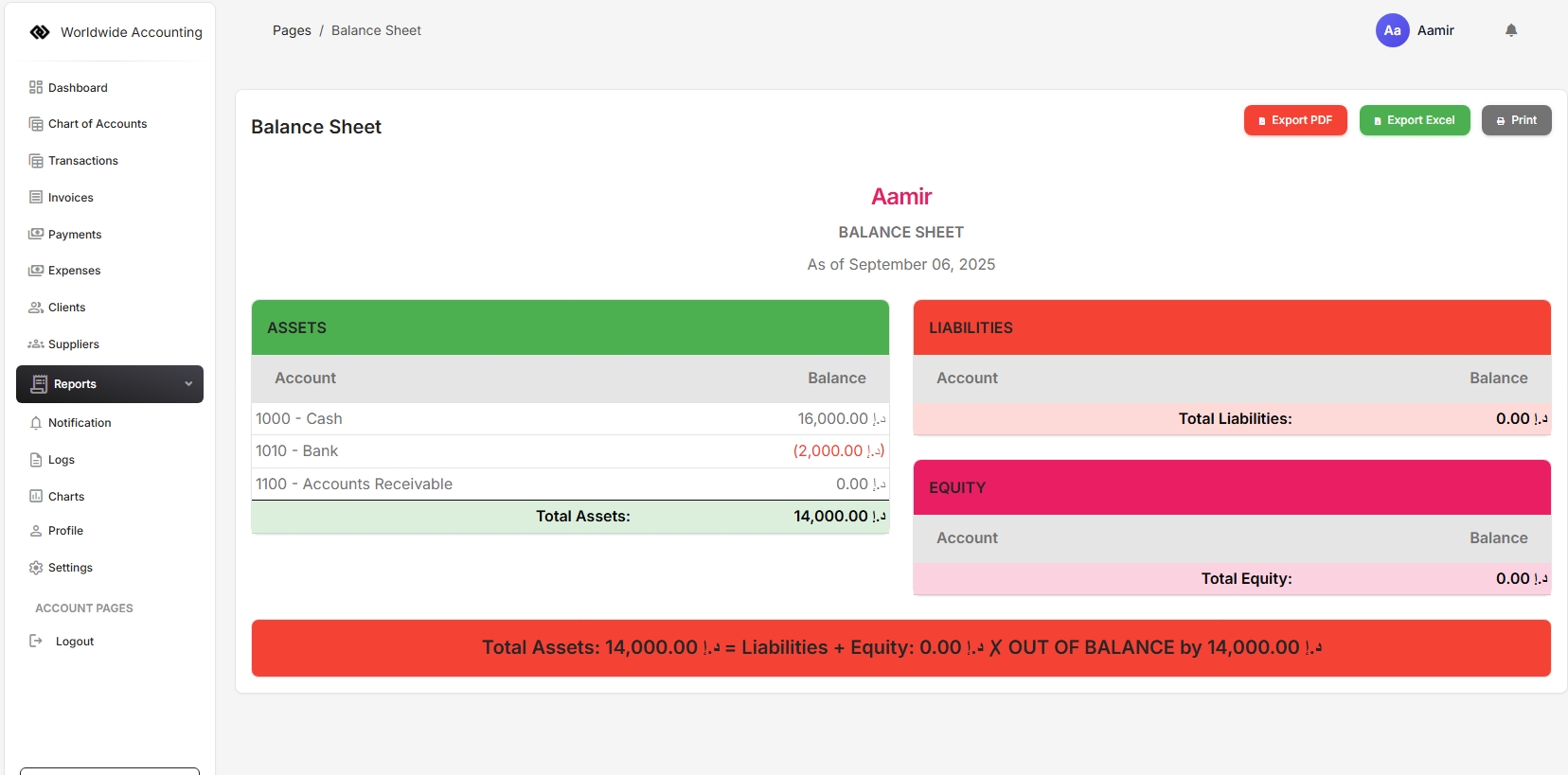Click the Clients people icon
Screen dimensions: 1568x775
(x=36, y=308)
